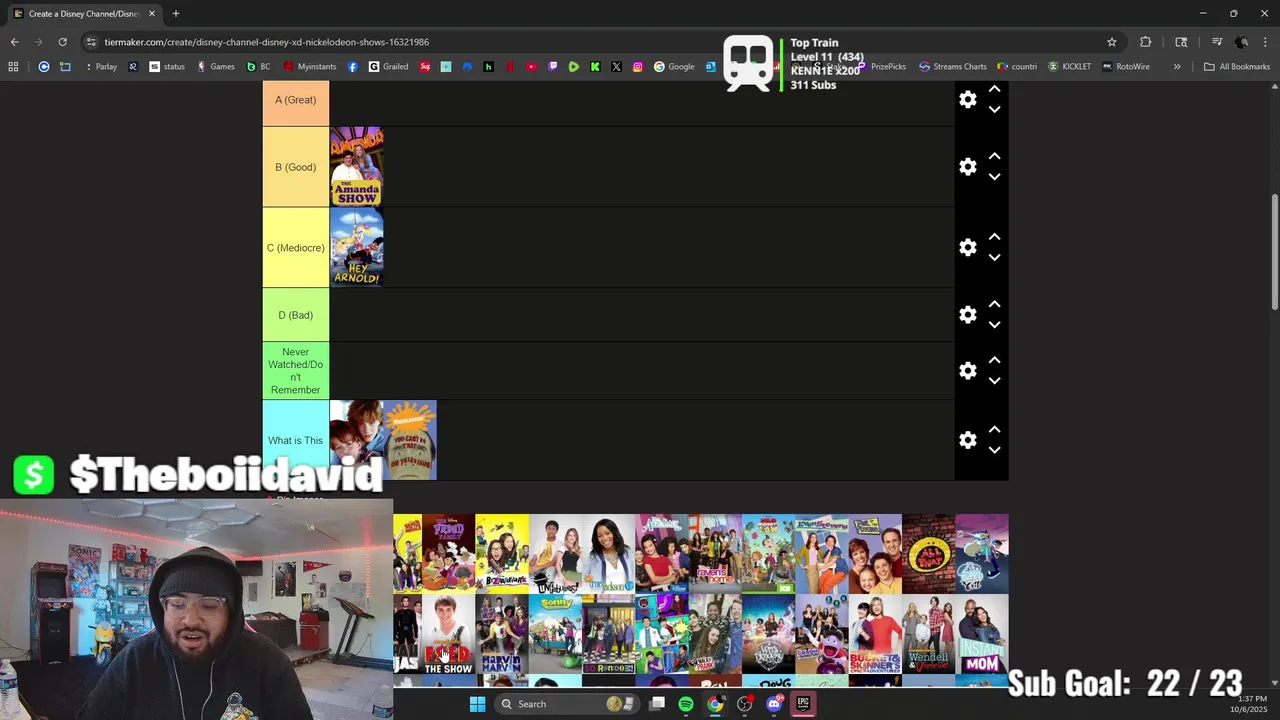Screen dimensions: 1280x720
Task: Select the C (Mediocre) tier label
Action: (x=295, y=248)
